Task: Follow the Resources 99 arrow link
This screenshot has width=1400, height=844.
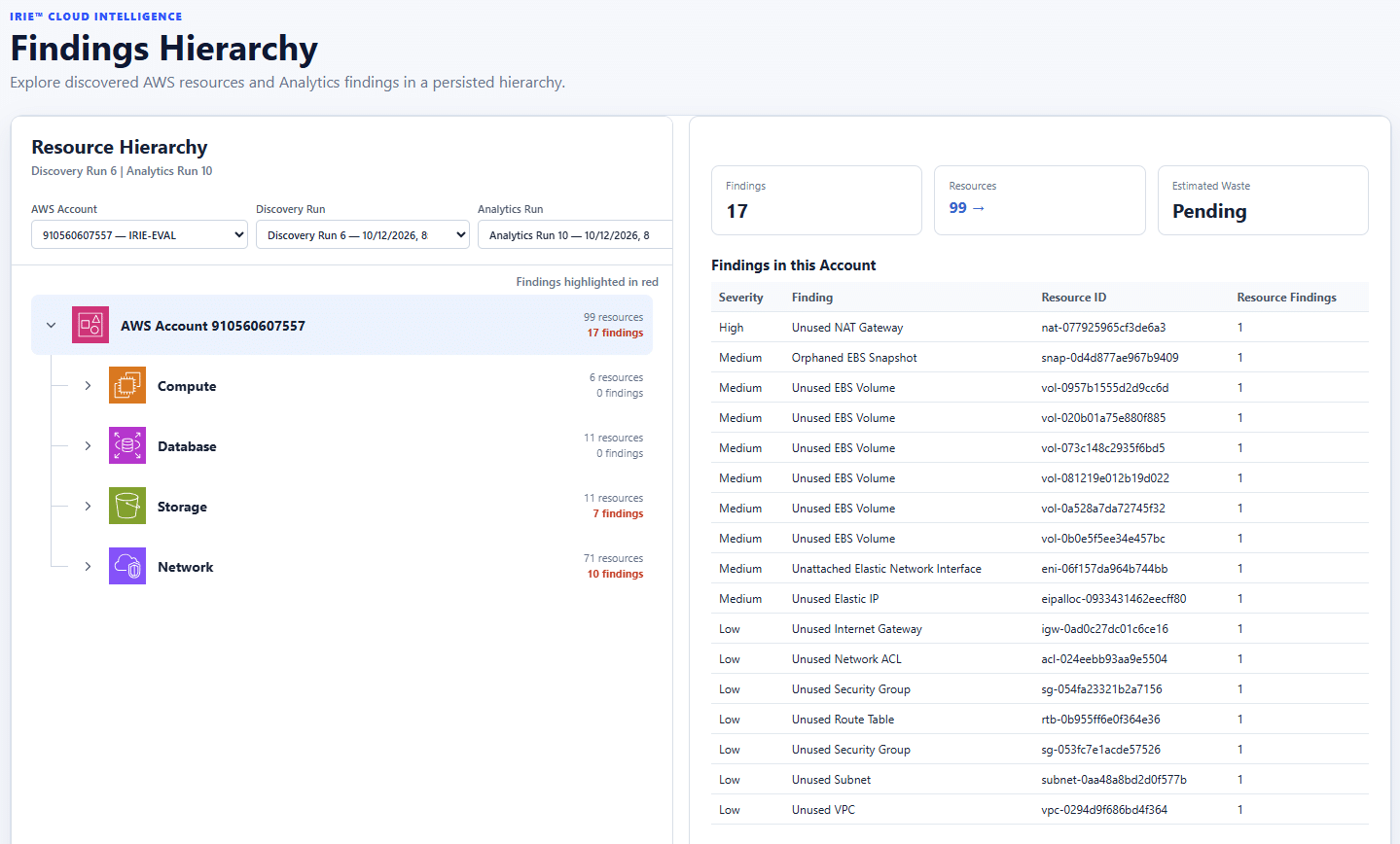Action: [x=967, y=208]
